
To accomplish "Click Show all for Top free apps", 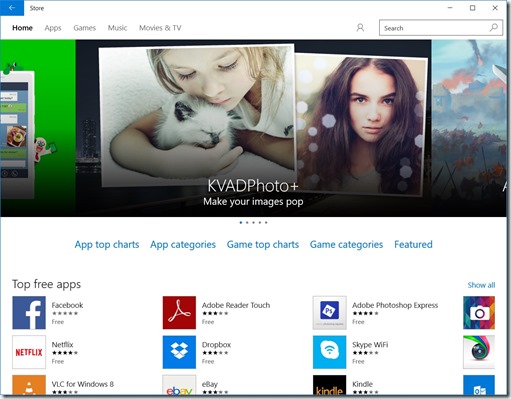I will pyautogui.click(x=481, y=285).
